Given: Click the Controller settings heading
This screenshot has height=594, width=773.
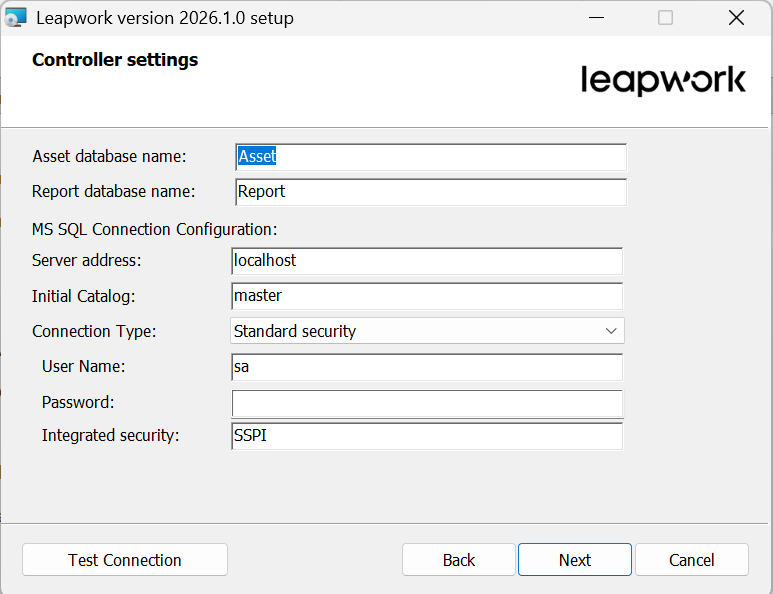Looking at the screenshot, I should point(115,60).
